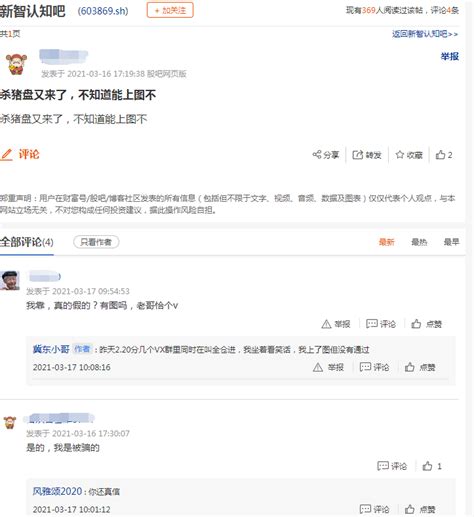Open 风雅颂2020 user profile link

pyautogui.click(x=57, y=491)
